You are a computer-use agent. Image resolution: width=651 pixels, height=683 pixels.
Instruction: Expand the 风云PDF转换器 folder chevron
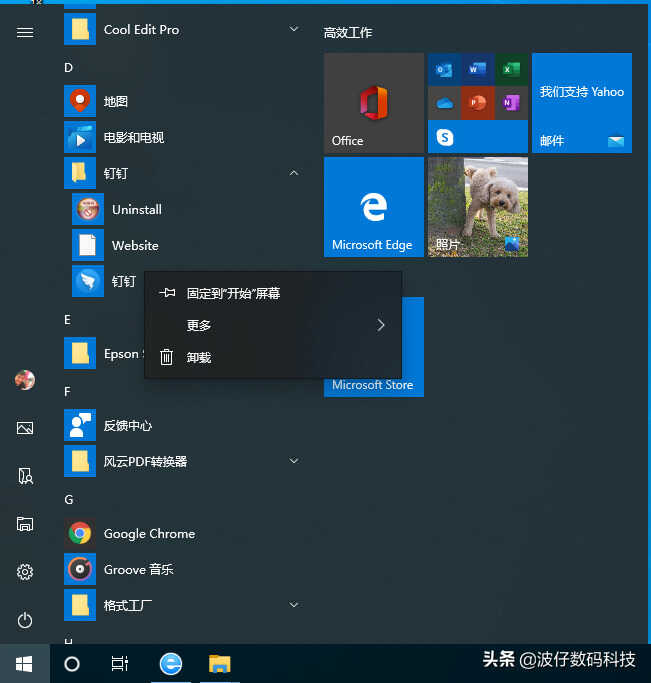click(x=294, y=460)
